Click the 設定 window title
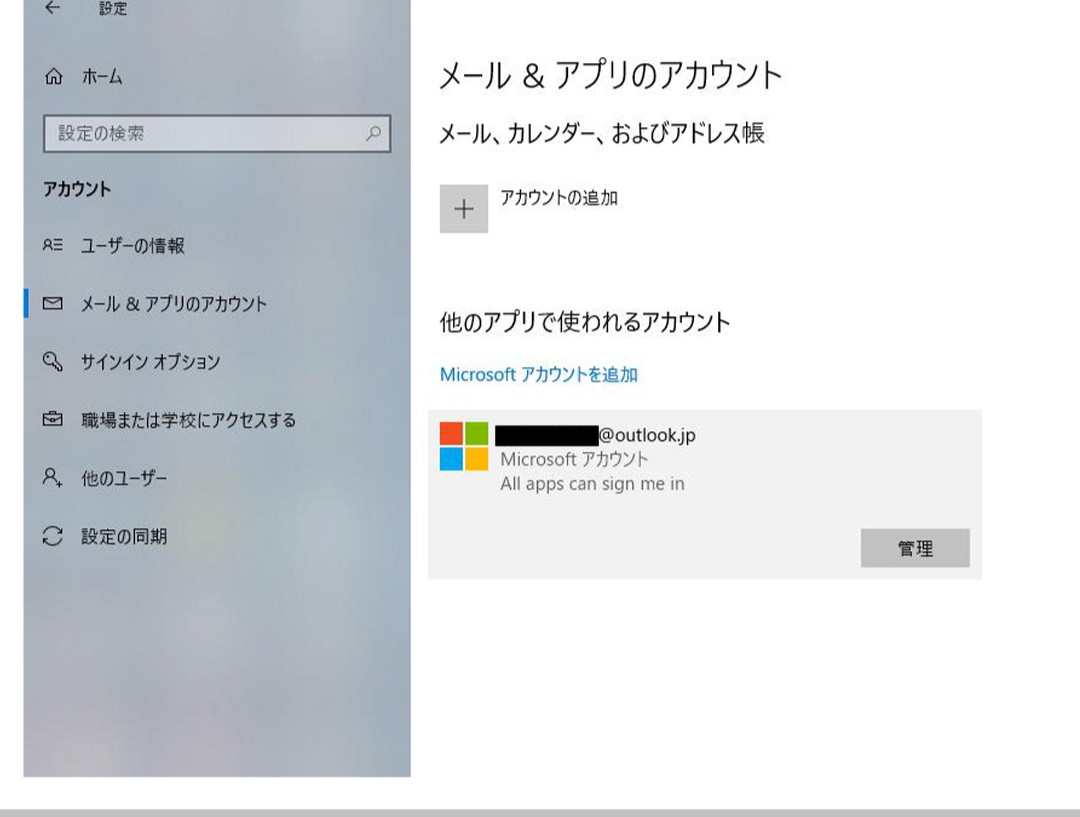 (x=113, y=8)
